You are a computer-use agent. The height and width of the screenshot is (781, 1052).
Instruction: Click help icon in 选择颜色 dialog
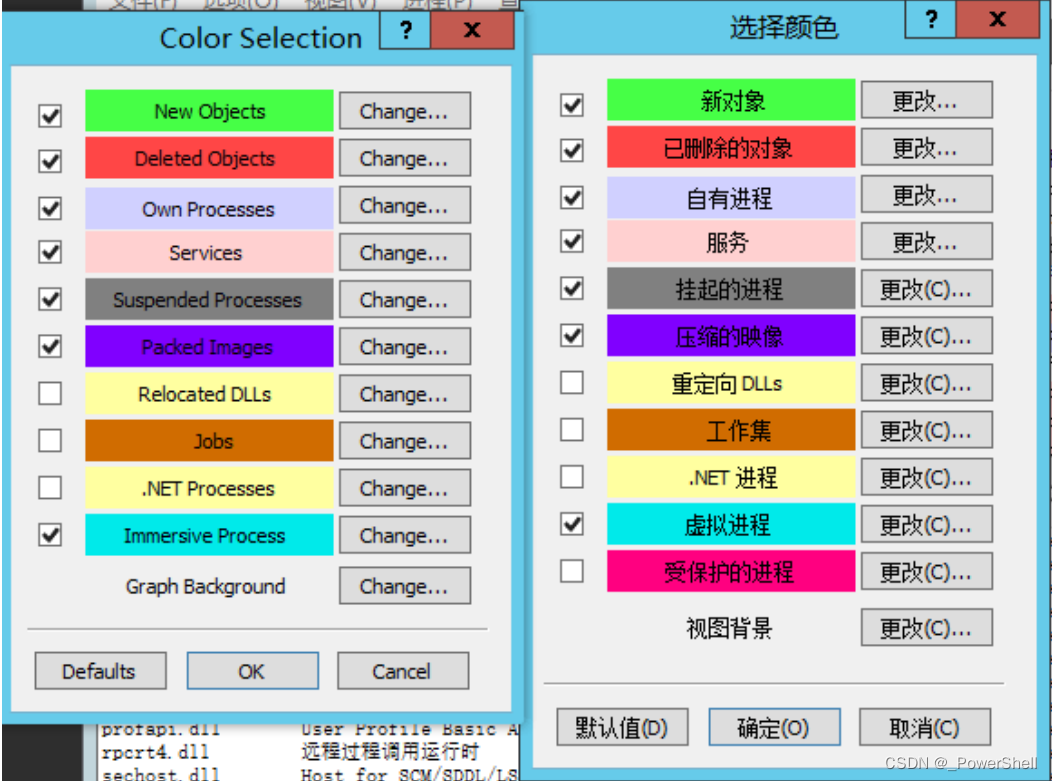931,19
